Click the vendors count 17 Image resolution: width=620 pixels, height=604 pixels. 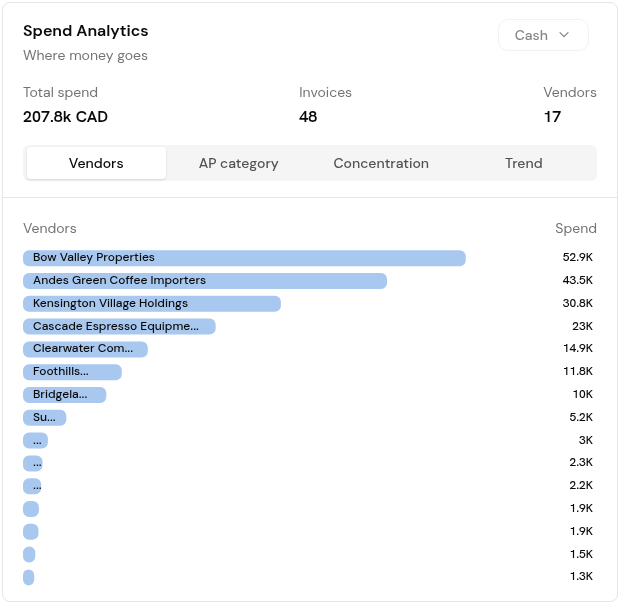tap(552, 117)
